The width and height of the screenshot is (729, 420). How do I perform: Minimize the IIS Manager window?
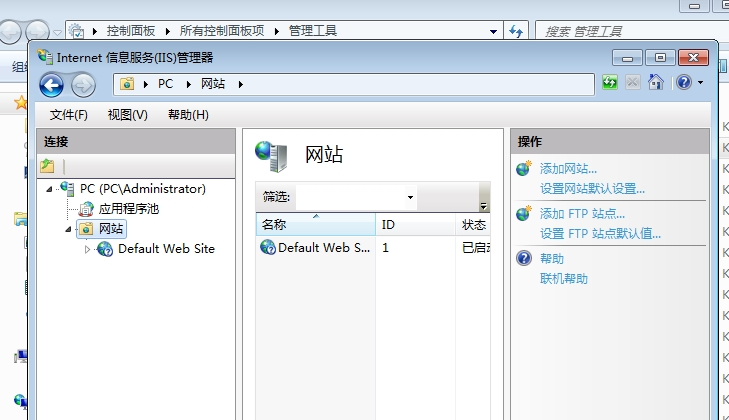[x=627, y=58]
